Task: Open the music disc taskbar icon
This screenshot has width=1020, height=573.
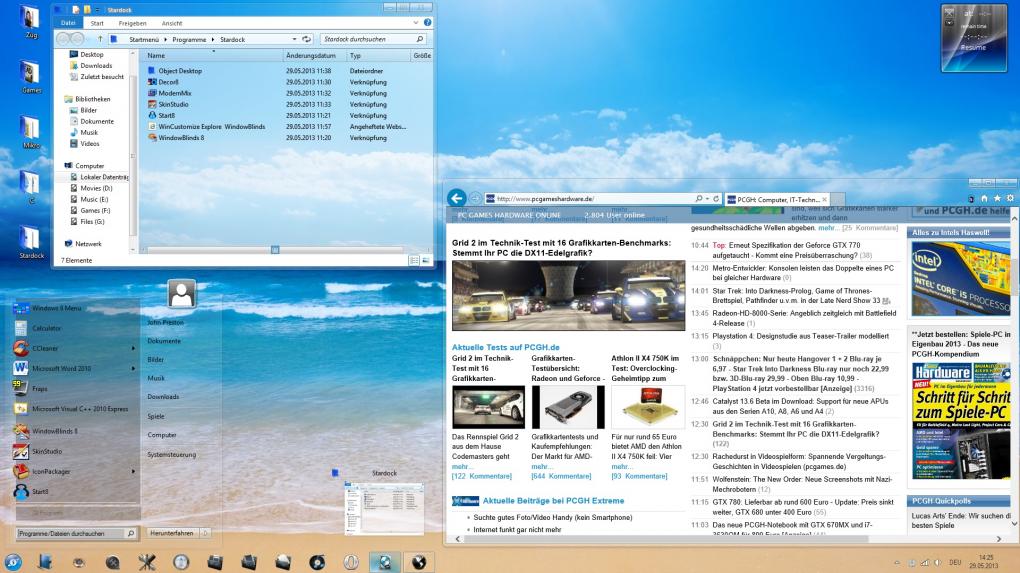Action: click(x=317, y=562)
